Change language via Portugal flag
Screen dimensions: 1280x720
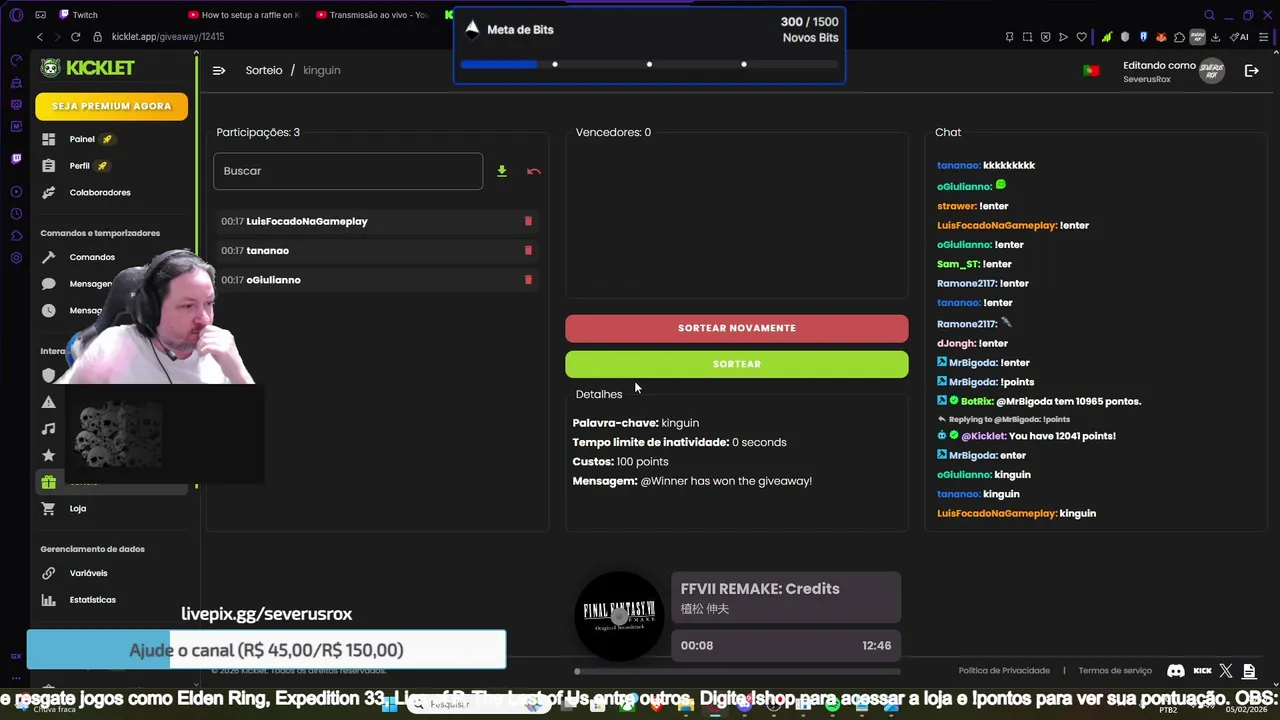[x=1091, y=70]
